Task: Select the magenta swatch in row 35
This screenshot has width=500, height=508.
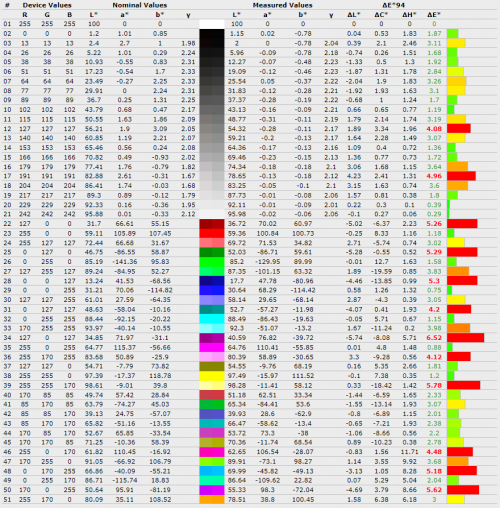Action: tap(212, 347)
